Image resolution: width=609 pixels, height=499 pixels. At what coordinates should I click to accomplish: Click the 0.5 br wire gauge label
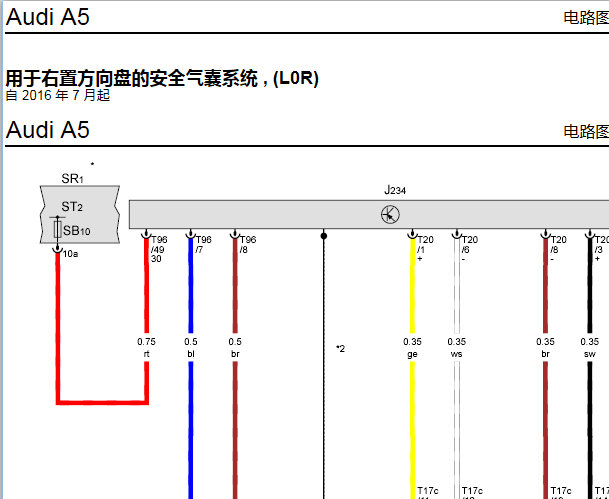click(235, 348)
